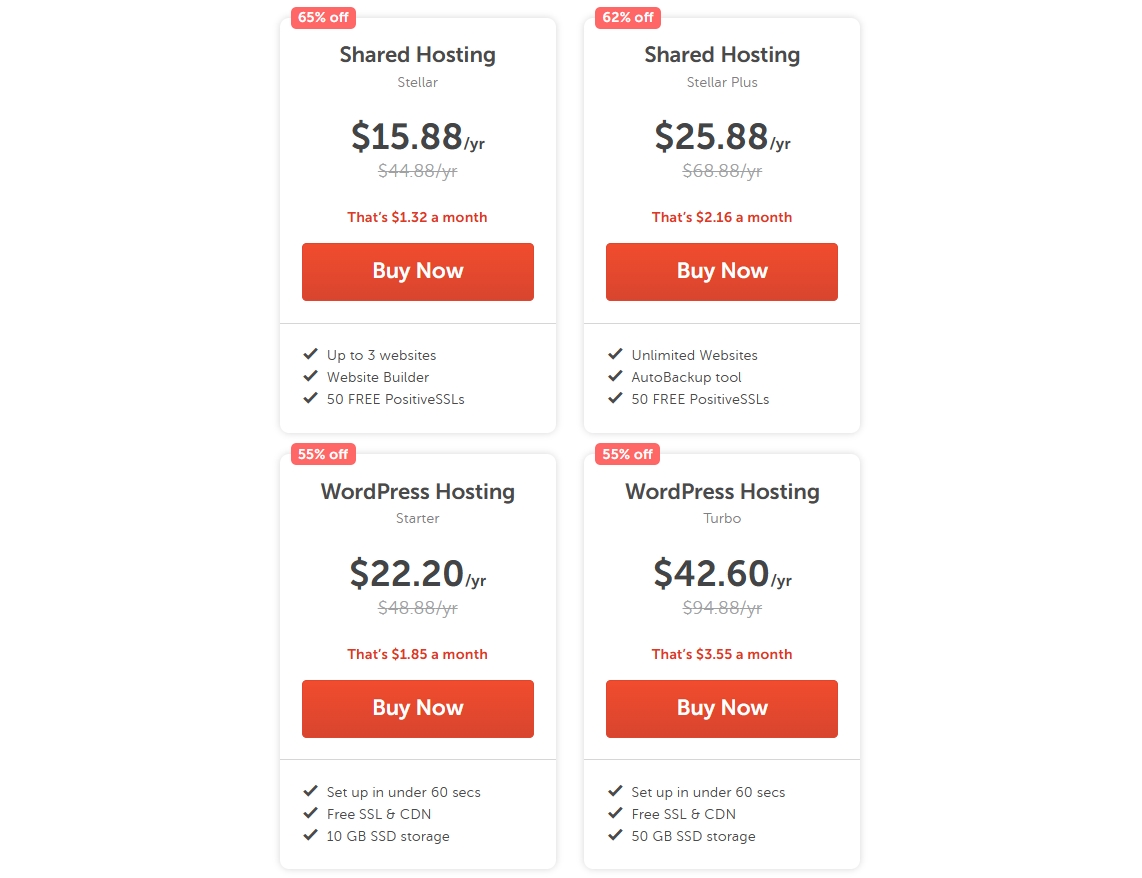This screenshot has height=878, width=1142.
Task: Click Buy Now for Stellar Plus plan
Action: (721, 271)
